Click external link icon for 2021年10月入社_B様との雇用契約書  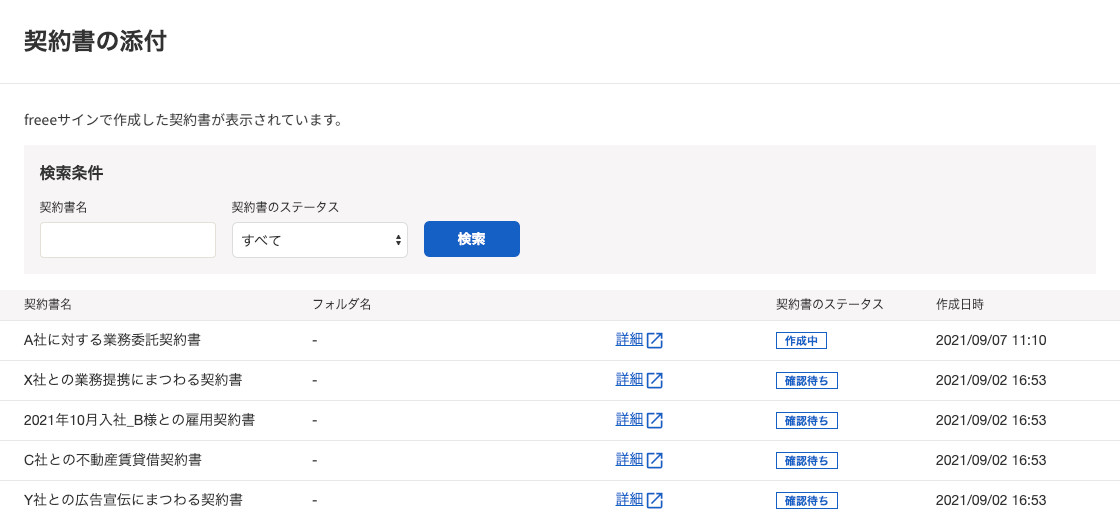655,421
